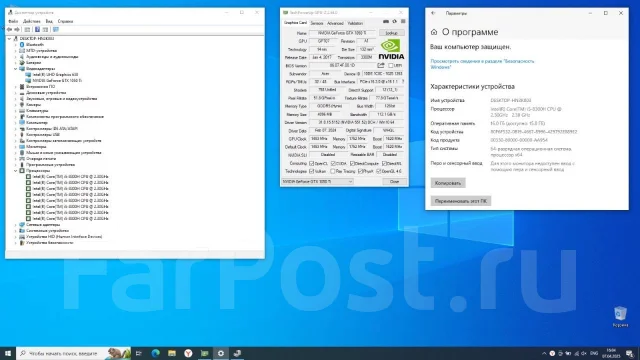Open File Explorer from the taskbar
The height and width of the screenshot is (360, 640).
tap(172, 353)
